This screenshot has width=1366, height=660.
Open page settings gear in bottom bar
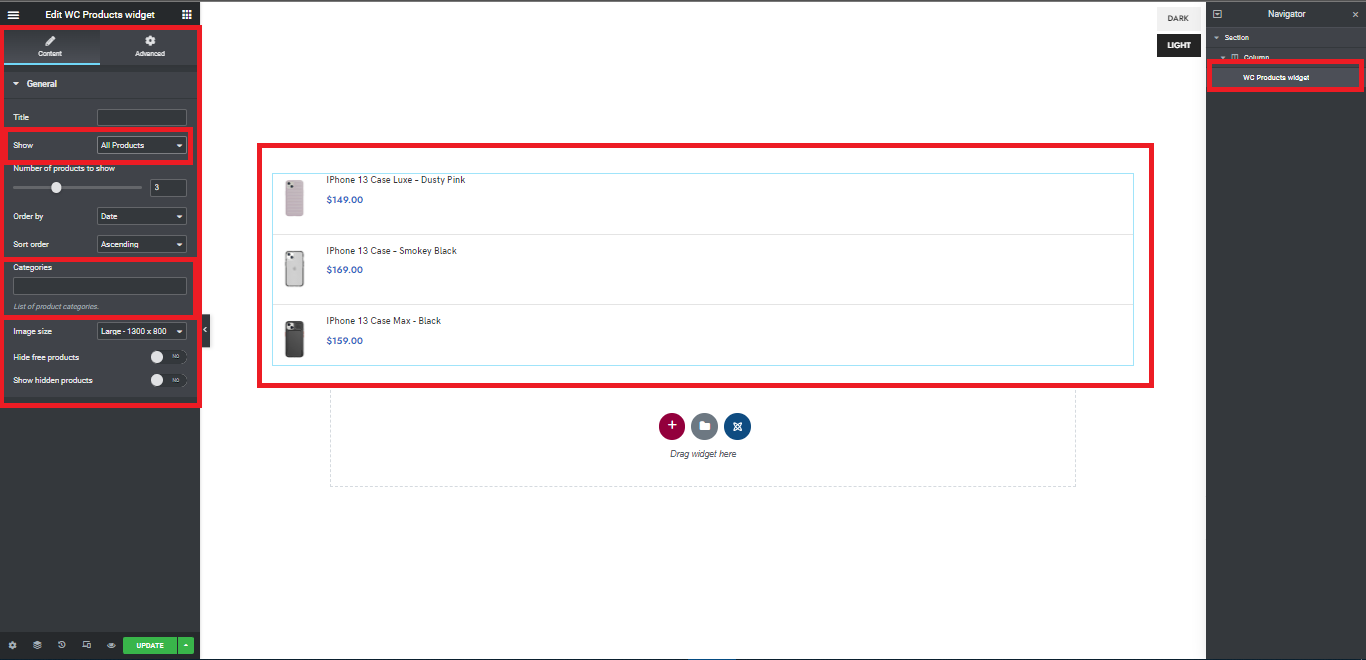(13, 645)
